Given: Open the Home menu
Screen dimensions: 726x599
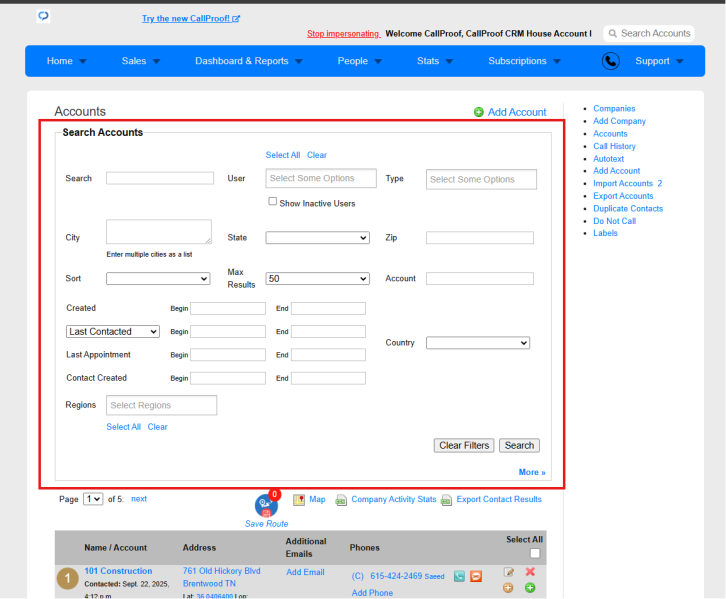Looking at the screenshot, I should 67,61.
